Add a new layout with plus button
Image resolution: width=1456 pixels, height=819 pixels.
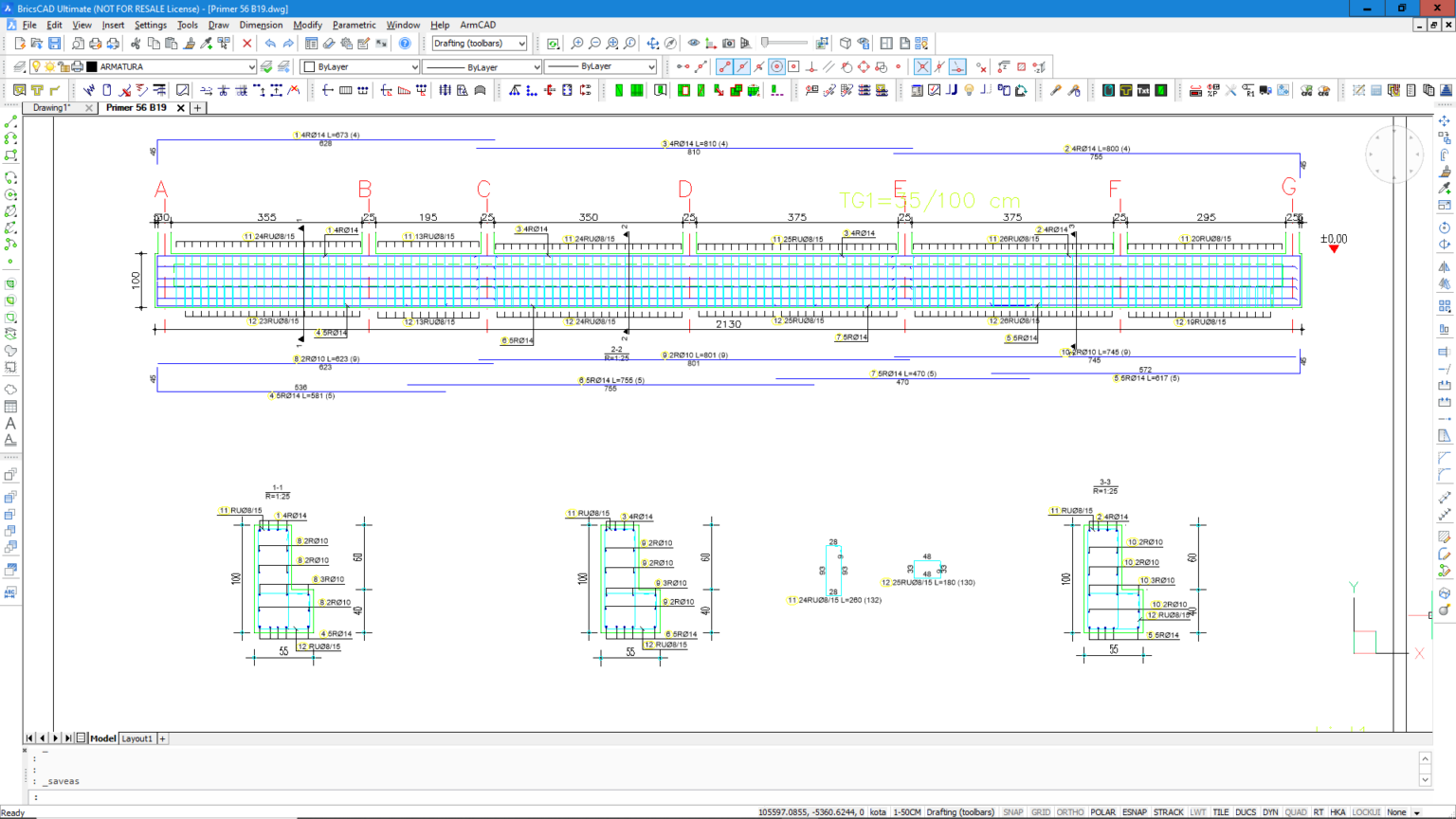click(x=162, y=738)
